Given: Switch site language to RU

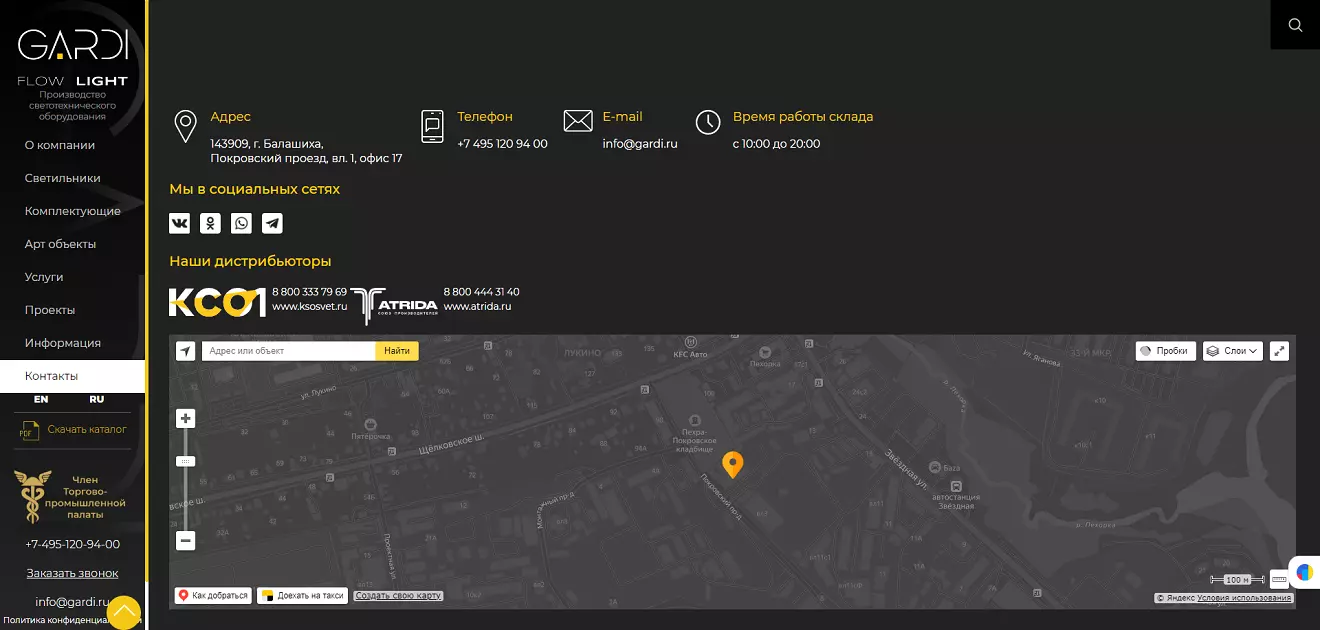Looking at the screenshot, I should (x=96, y=399).
